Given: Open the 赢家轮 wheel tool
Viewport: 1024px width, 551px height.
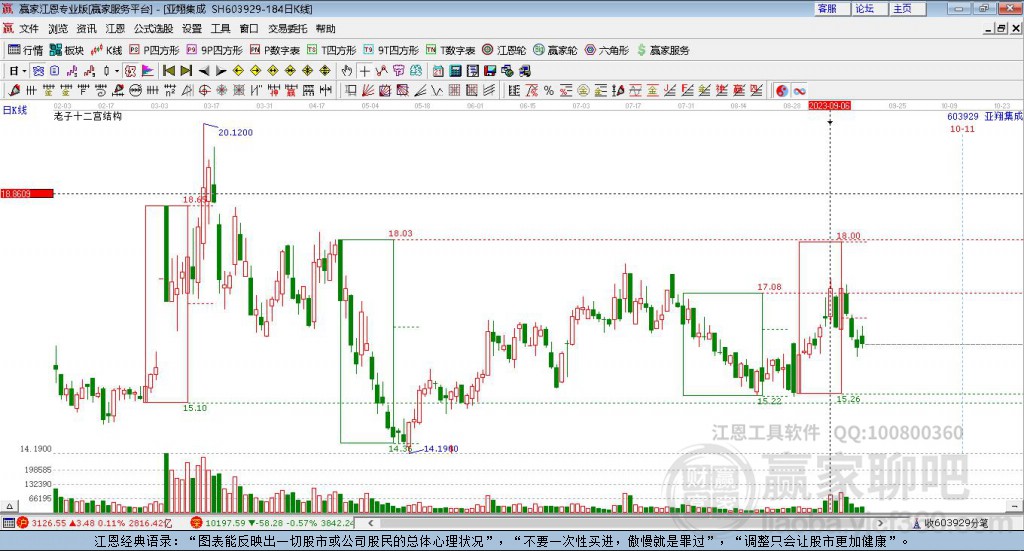Looking at the screenshot, I should point(555,50).
